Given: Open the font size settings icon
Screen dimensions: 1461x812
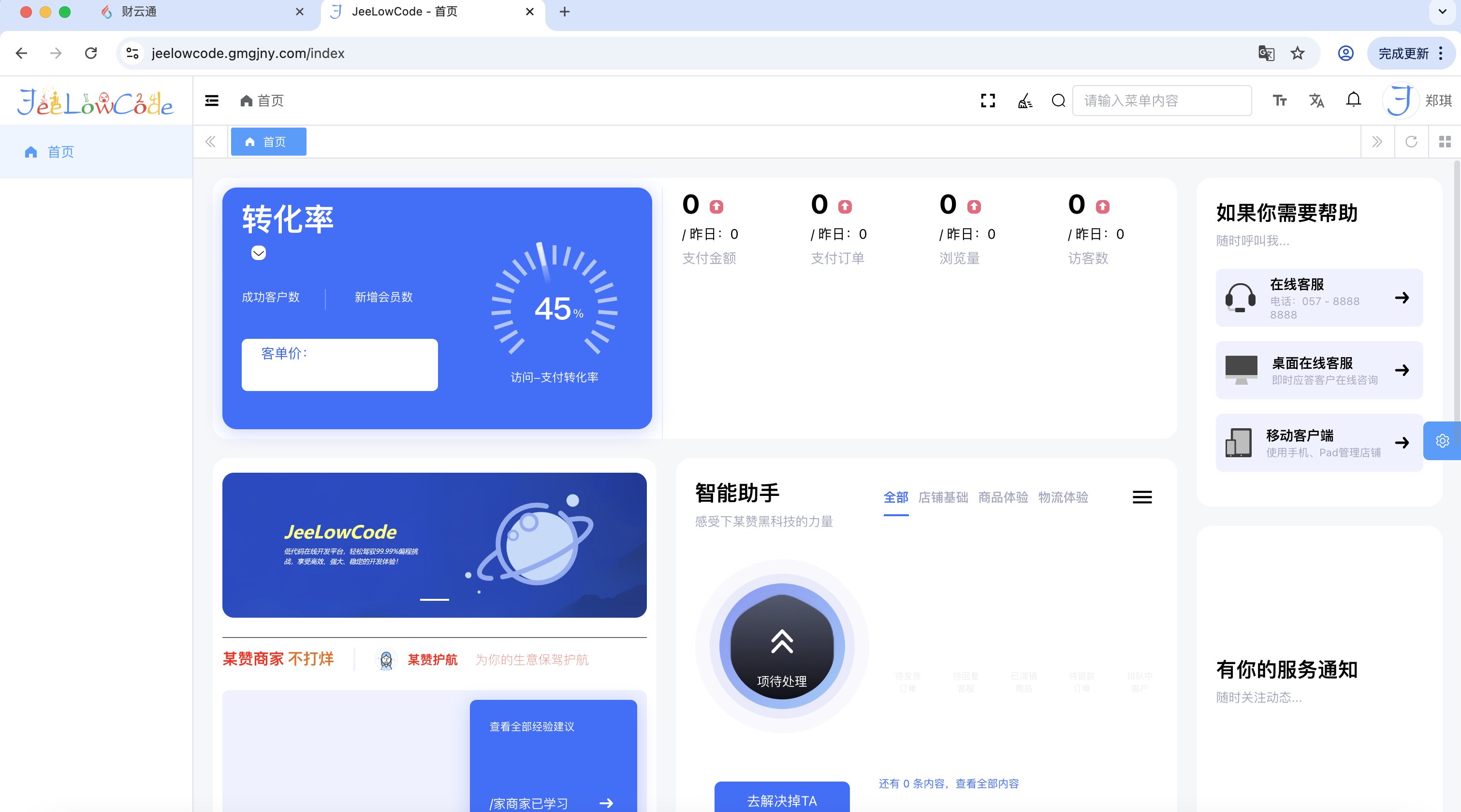Looking at the screenshot, I should (1280, 101).
